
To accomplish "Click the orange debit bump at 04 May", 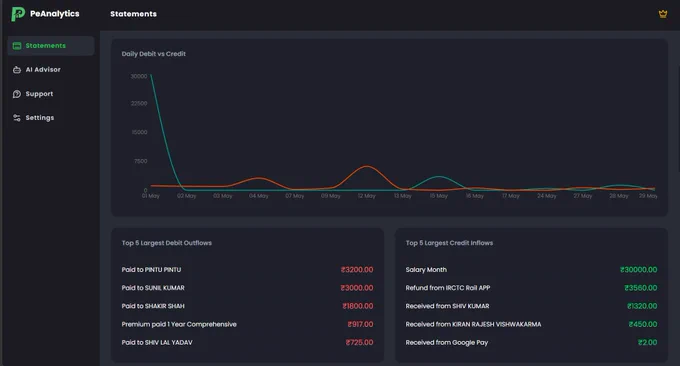I will click(x=259, y=178).
